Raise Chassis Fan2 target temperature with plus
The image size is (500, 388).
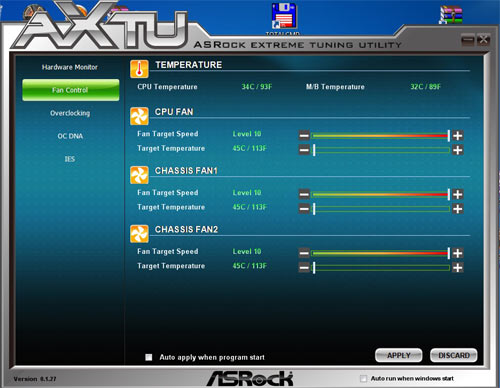tap(458, 267)
